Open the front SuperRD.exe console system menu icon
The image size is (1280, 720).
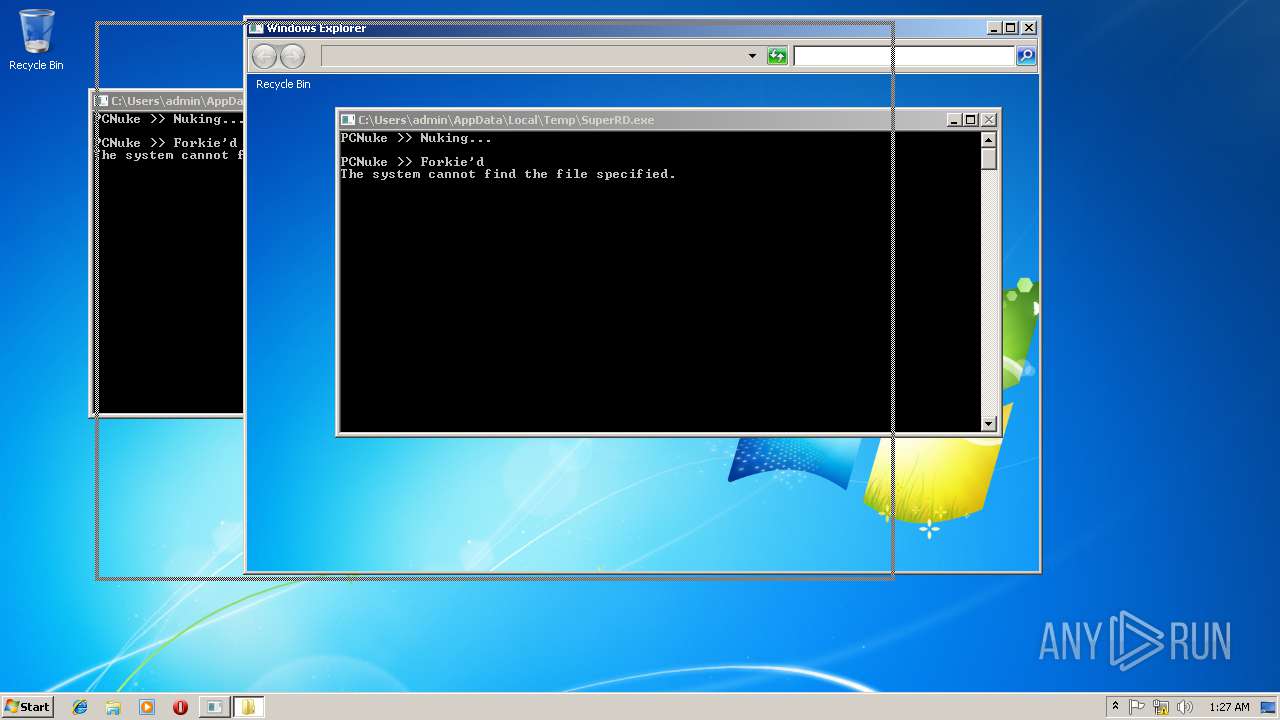click(348, 120)
